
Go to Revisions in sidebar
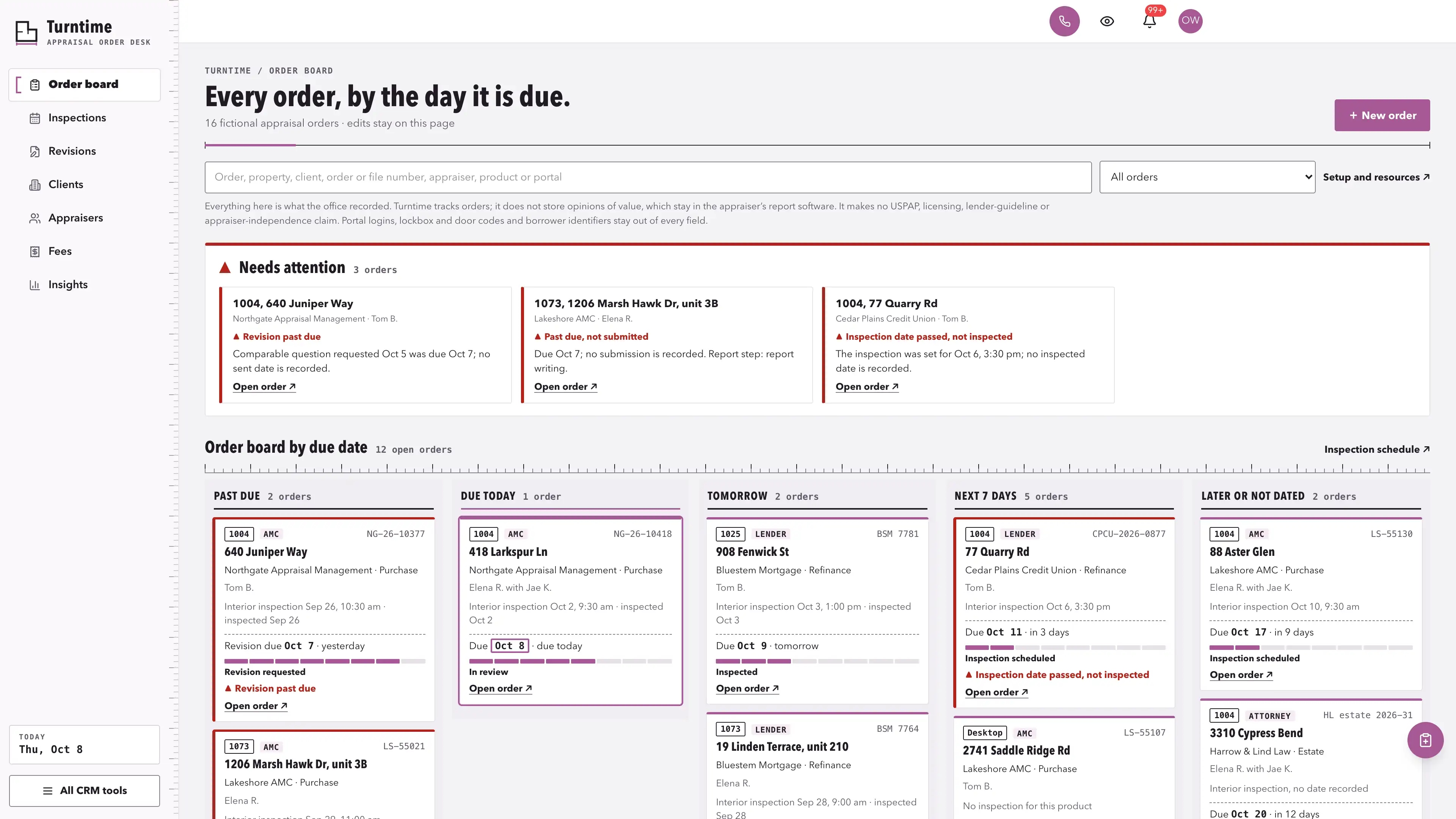coord(84,151)
